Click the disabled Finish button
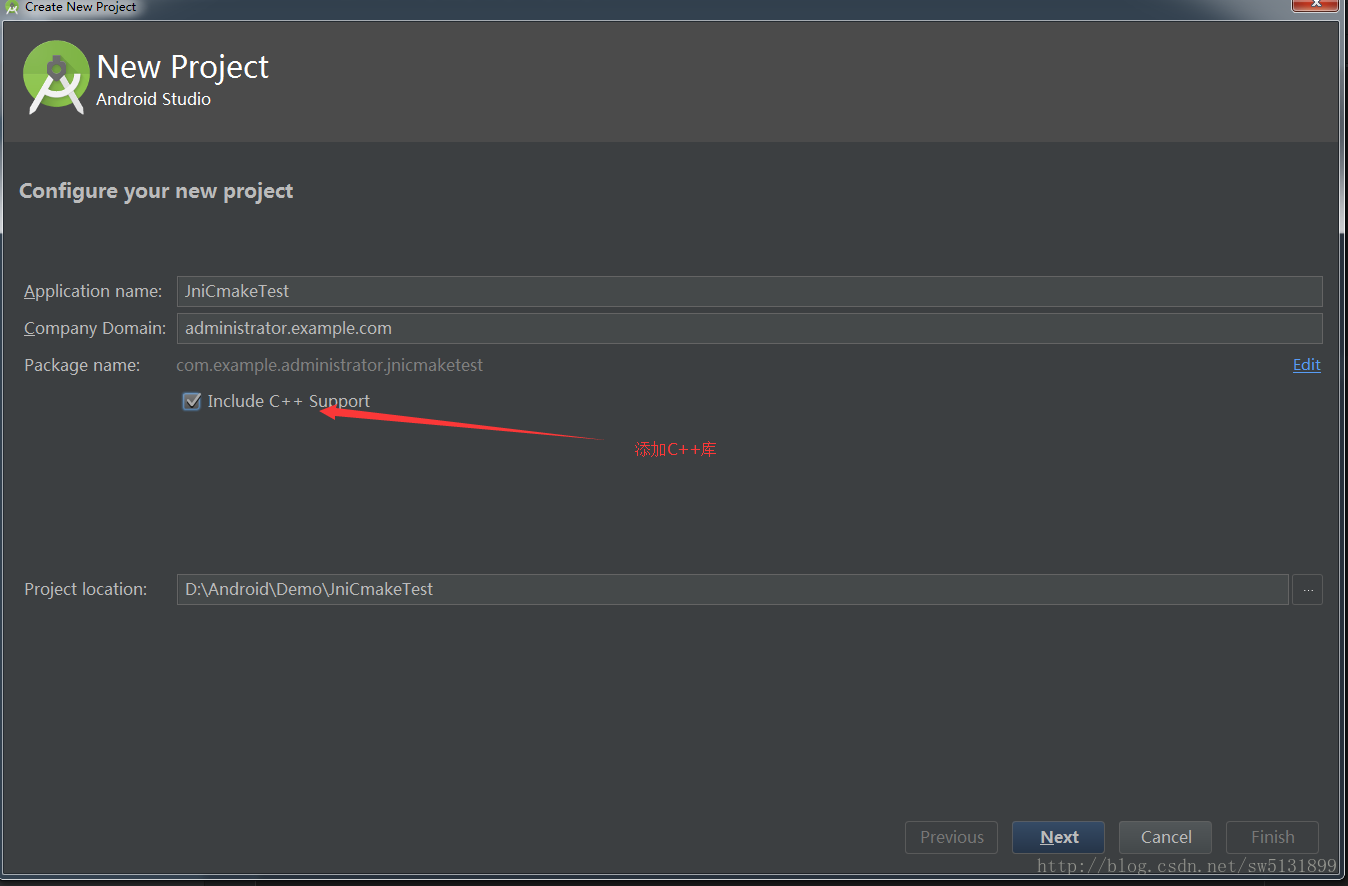 (1272, 837)
